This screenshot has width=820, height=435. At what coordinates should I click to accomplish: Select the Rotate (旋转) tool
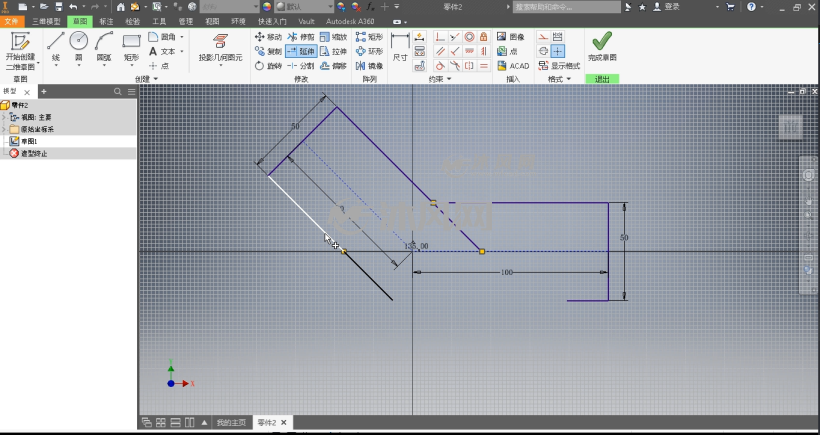268,66
